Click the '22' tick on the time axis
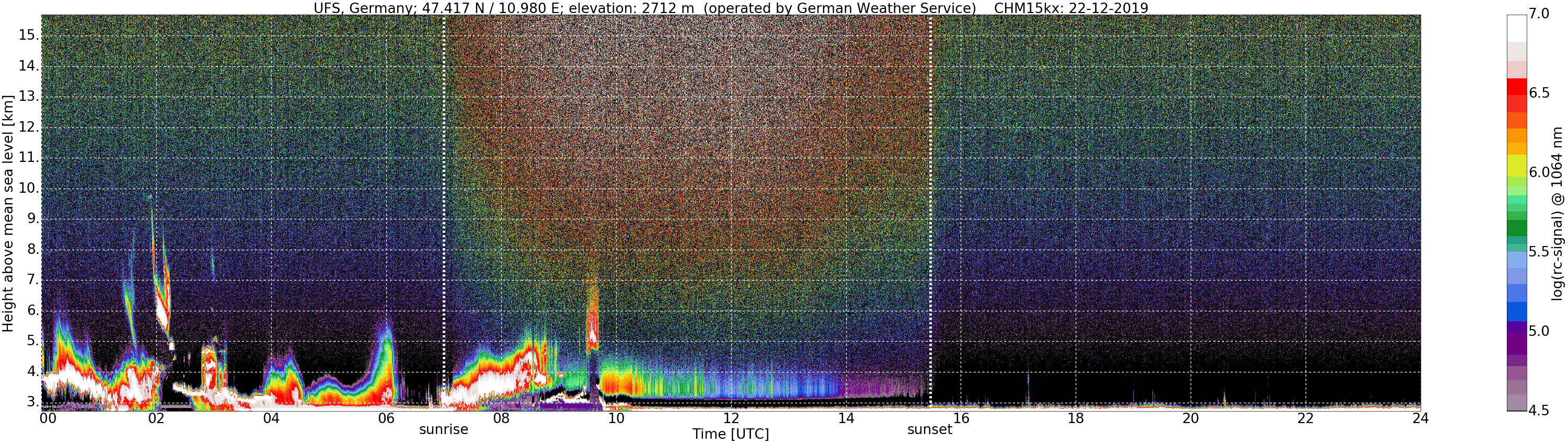The width and height of the screenshot is (1568, 444). [x=1306, y=418]
